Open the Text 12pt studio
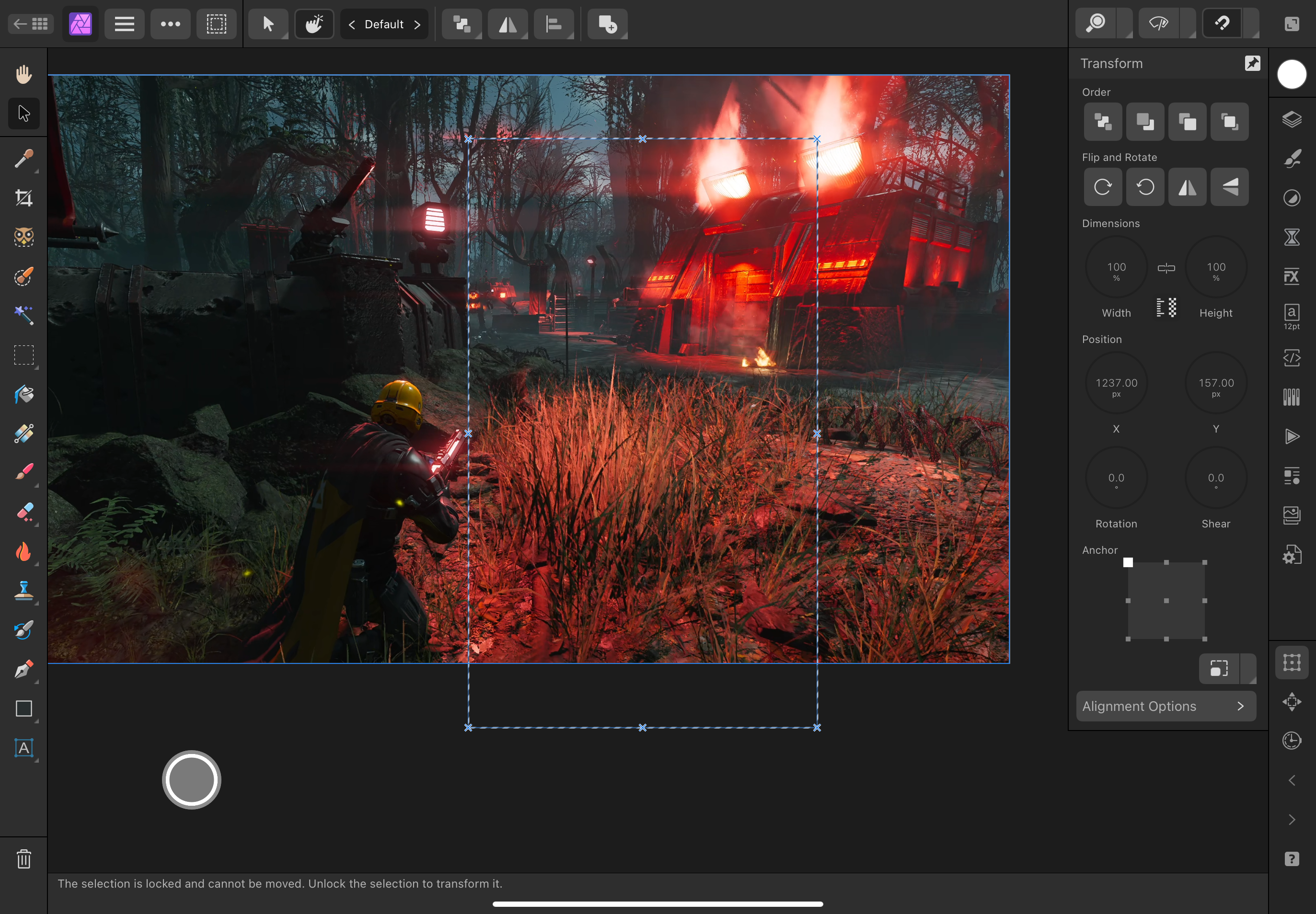Viewport: 1316px width, 914px height. pyautogui.click(x=1292, y=316)
